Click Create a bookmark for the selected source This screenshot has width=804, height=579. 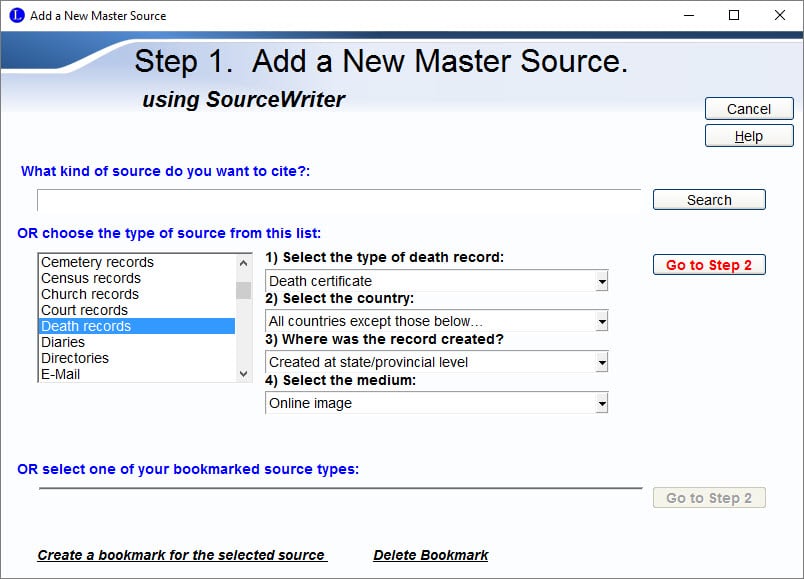coord(182,555)
